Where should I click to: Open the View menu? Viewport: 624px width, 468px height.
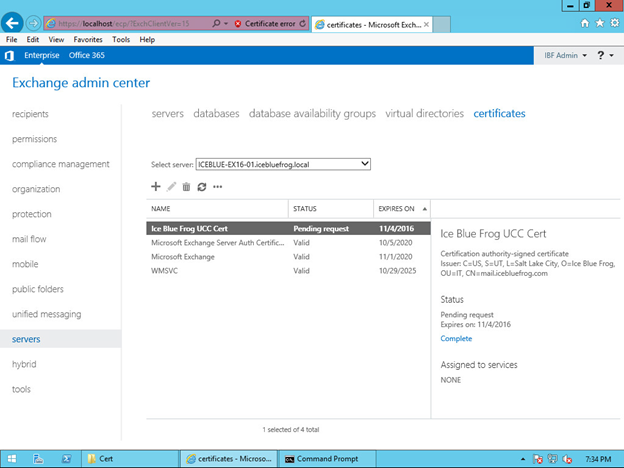click(56, 39)
